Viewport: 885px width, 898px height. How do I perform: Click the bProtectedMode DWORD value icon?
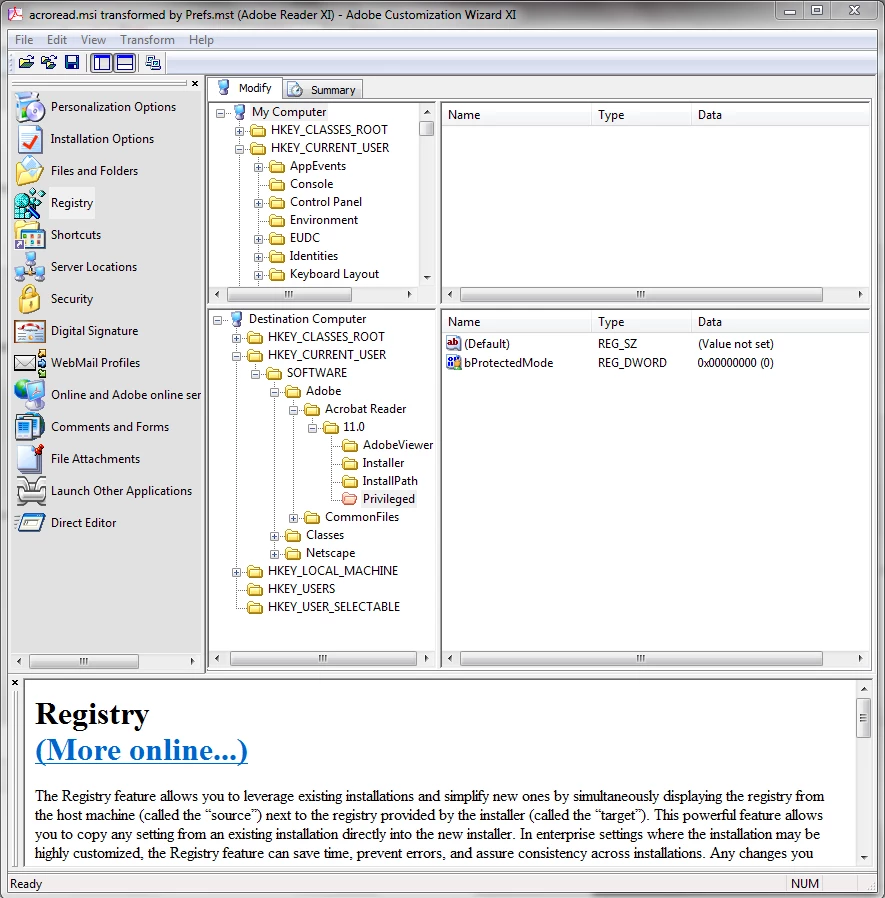coord(454,363)
